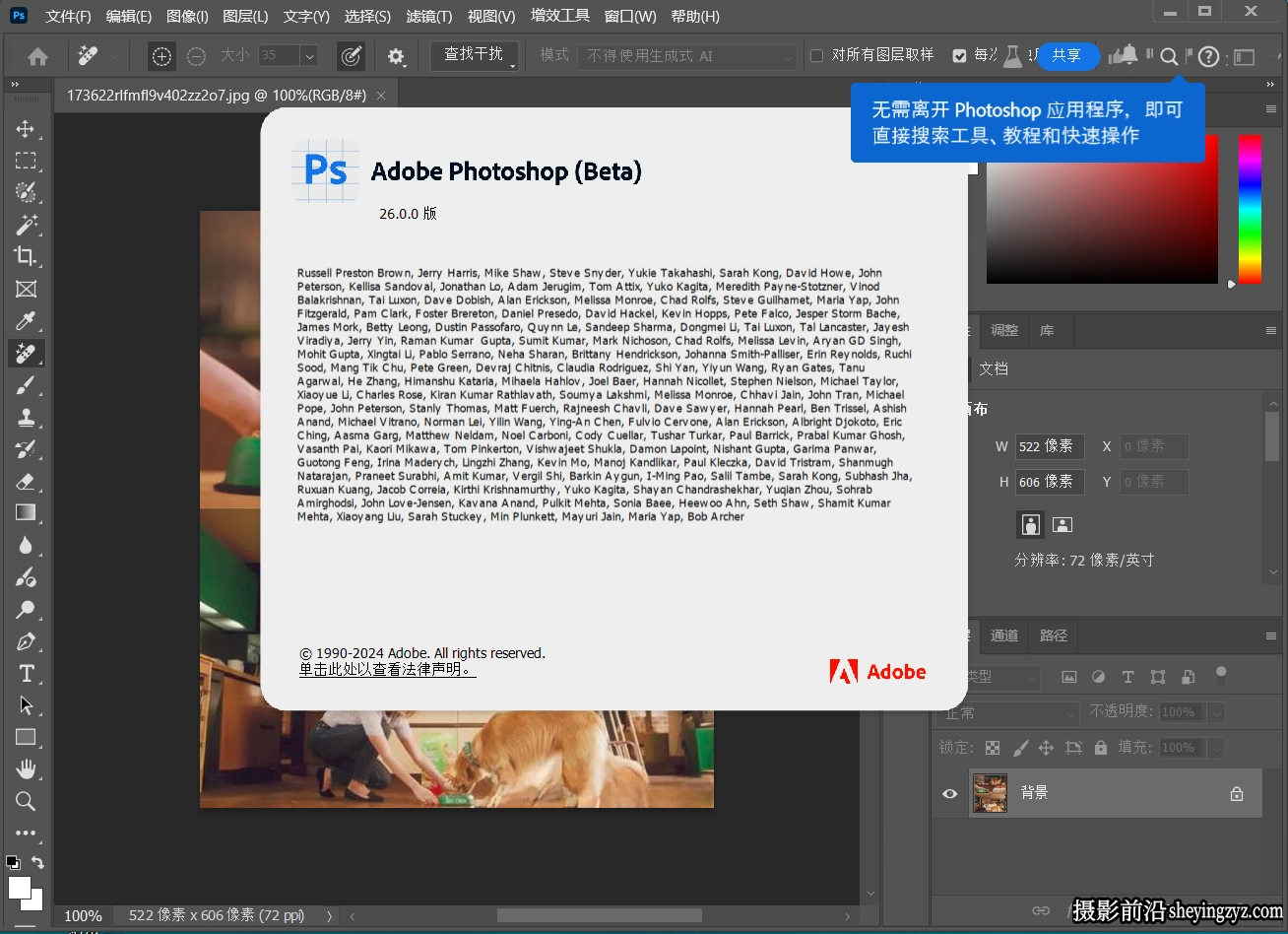The width and height of the screenshot is (1288, 934).
Task: Open the Help question-mark icon
Action: 1208,57
